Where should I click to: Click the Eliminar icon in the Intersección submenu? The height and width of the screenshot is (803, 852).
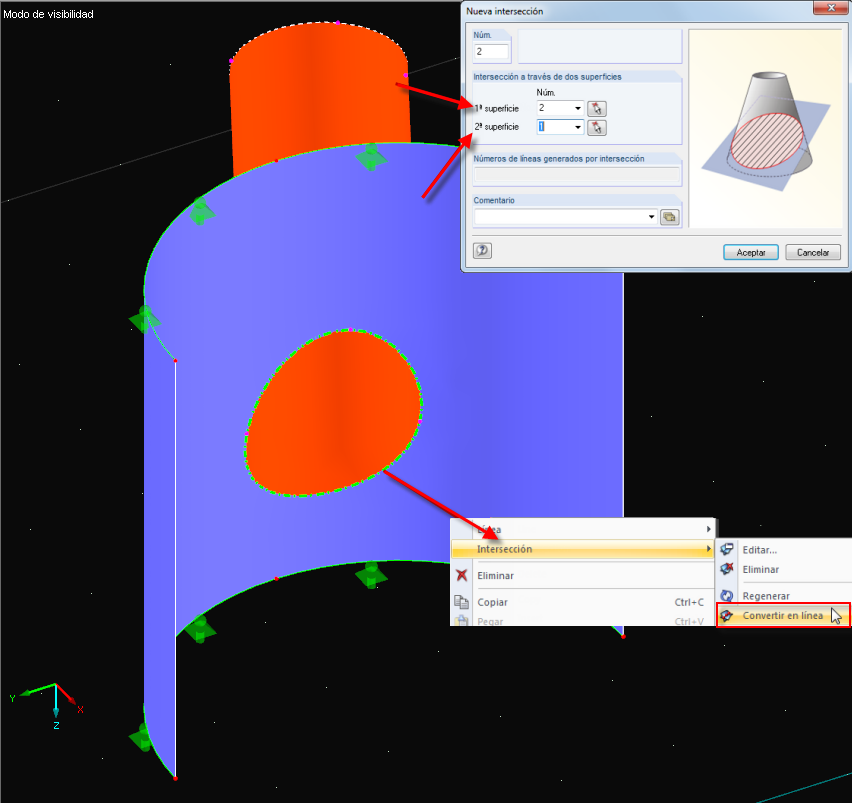(726, 569)
